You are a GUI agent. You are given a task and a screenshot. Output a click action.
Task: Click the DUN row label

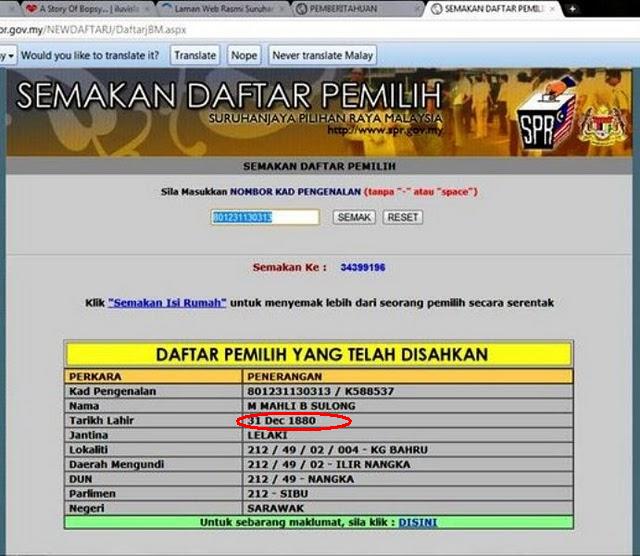tap(80, 479)
